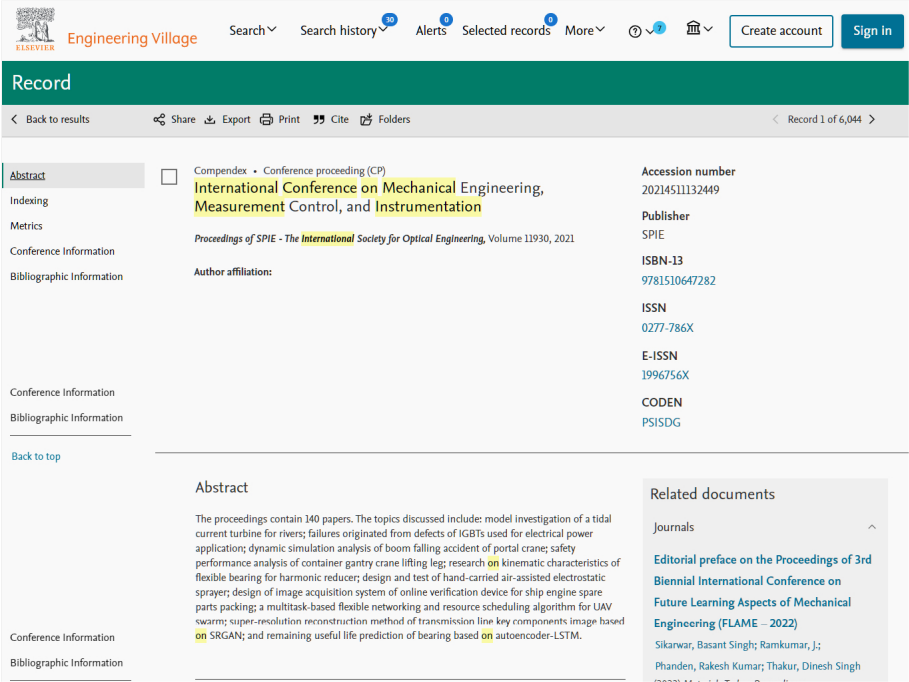
Task: Click author Sikarwar, Basant Singh
Action: [705, 645]
